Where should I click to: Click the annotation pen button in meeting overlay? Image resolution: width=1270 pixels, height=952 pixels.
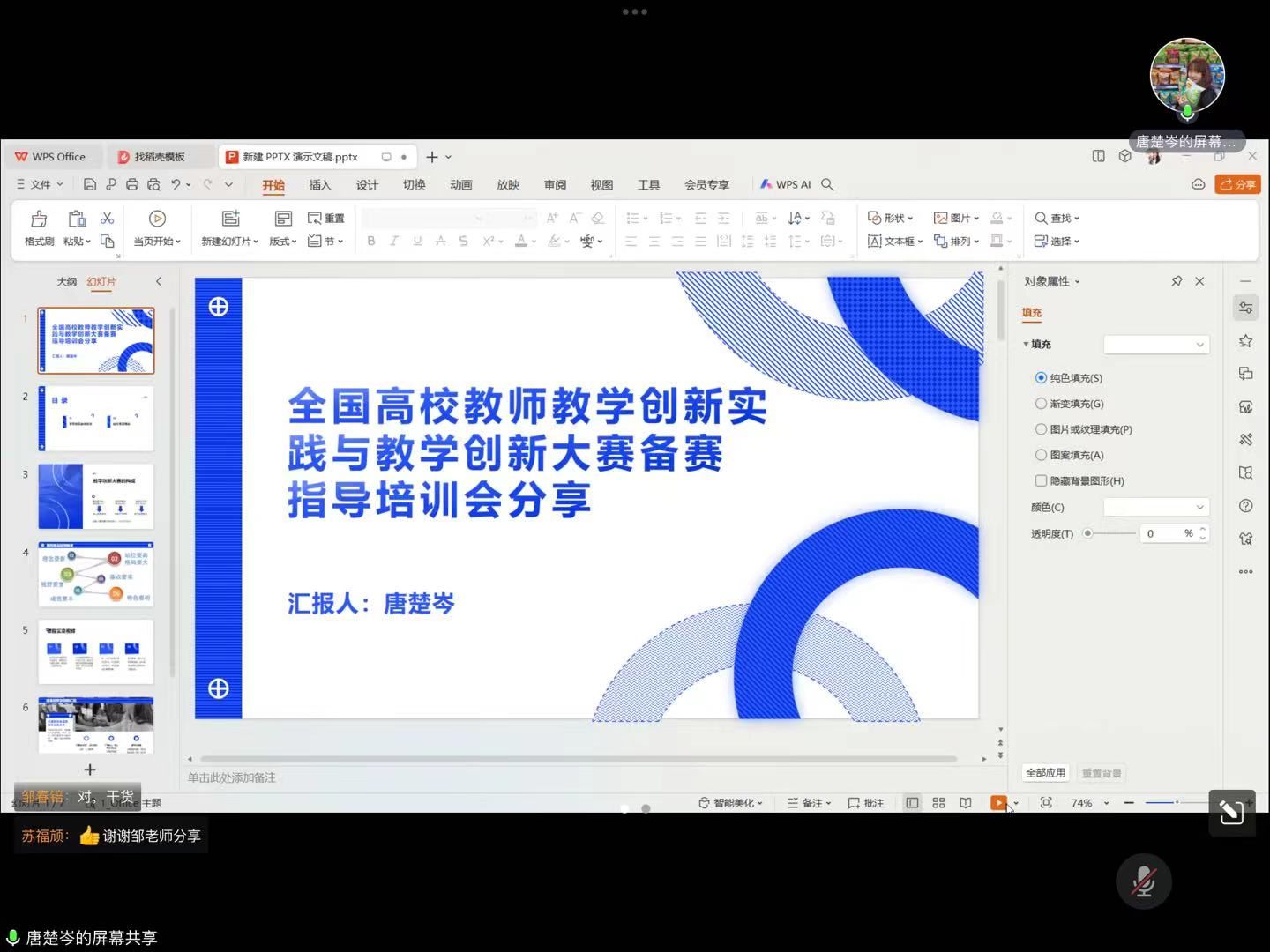tap(1231, 812)
